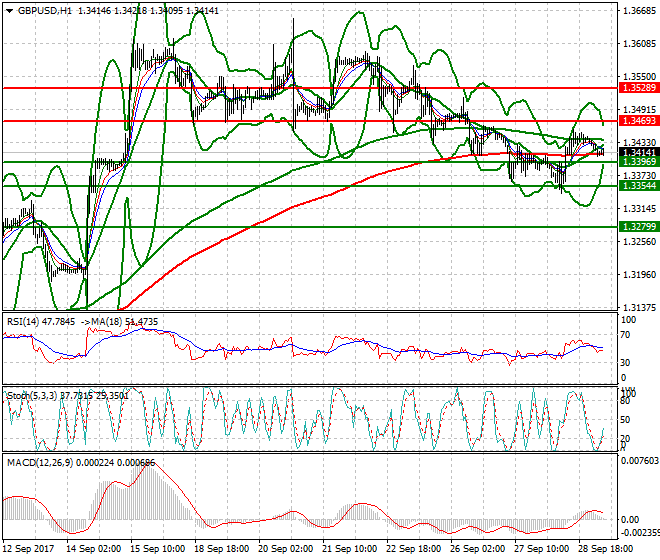Image resolution: width=660 pixels, height=560 pixels.
Task: Click the 18 Sep 18:00 time axis label
Action: pyautogui.click(x=221, y=549)
